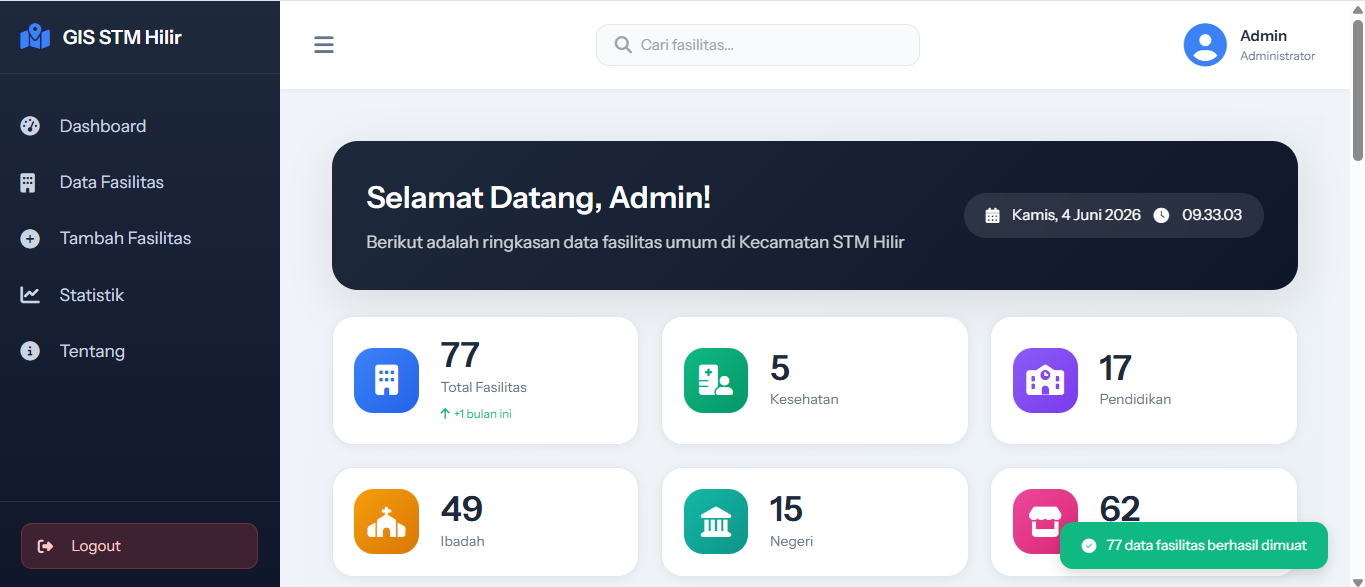Click the teal Negeri landmark icon
Image resolution: width=1365 pixels, height=587 pixels.
point(716,521)
